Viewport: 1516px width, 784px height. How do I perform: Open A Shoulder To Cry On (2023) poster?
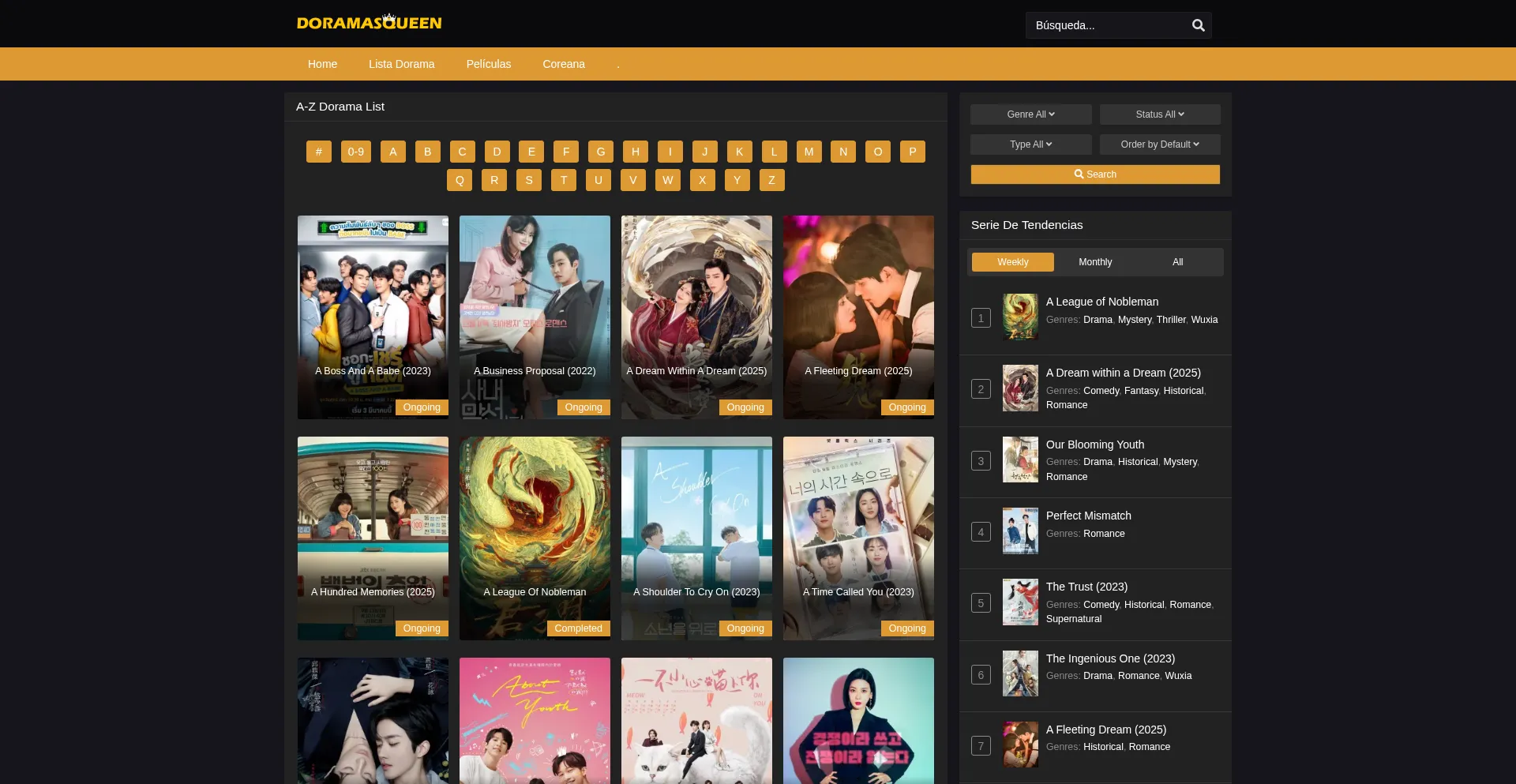click(696, 538)
